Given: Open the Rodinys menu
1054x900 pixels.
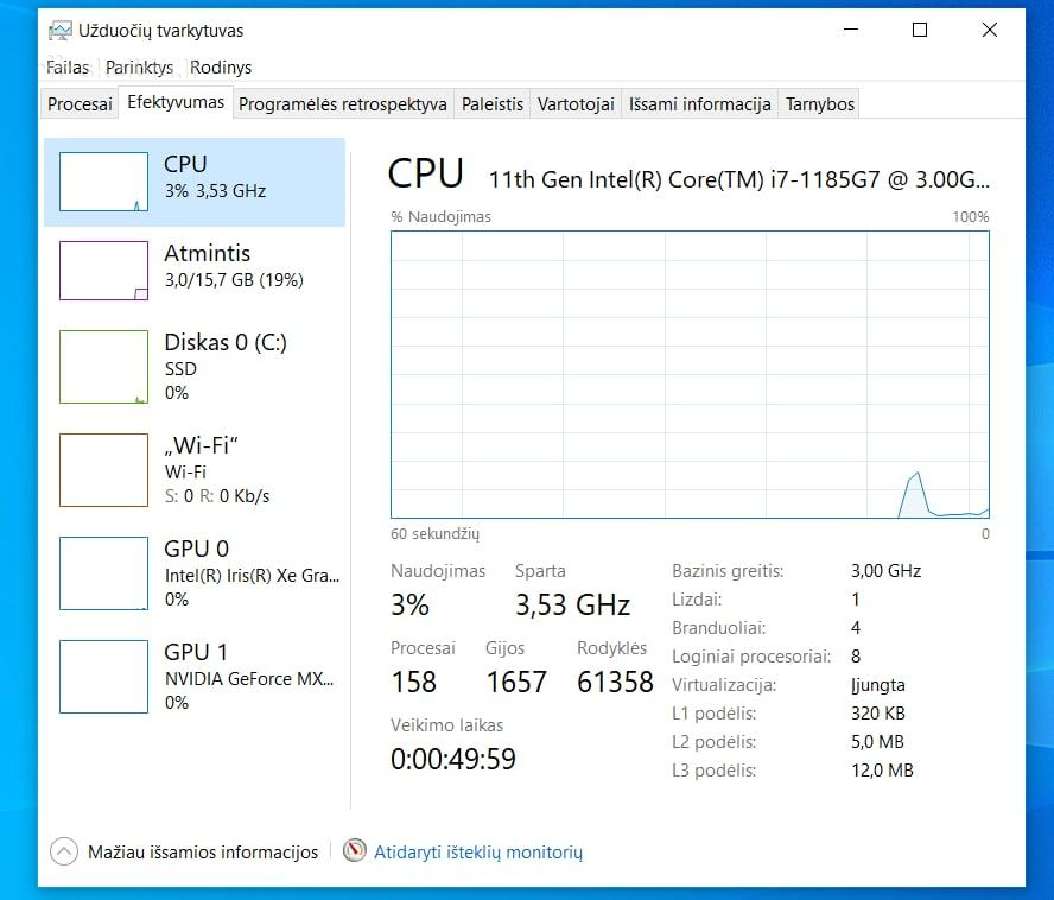Looking at the screenshot, I should click(220, 68).
